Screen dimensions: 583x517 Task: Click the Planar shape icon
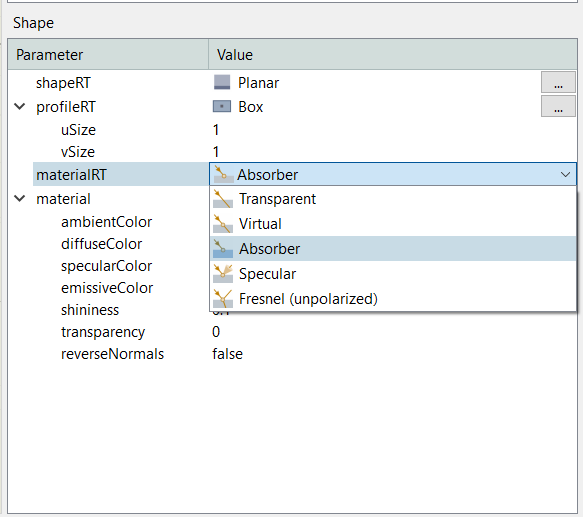coord(222,82)
